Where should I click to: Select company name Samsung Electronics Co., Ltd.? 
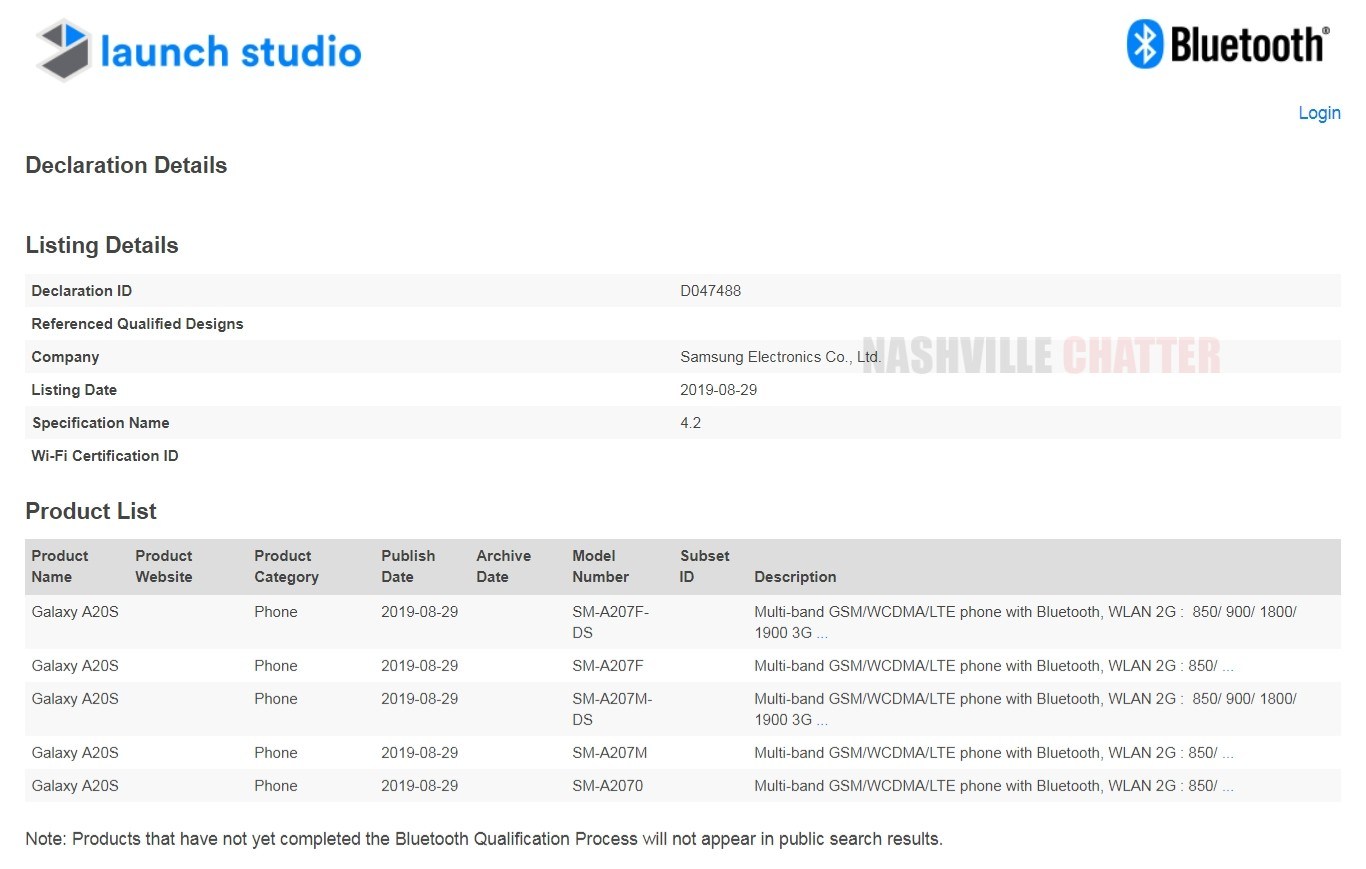click(x=780, y=357)
